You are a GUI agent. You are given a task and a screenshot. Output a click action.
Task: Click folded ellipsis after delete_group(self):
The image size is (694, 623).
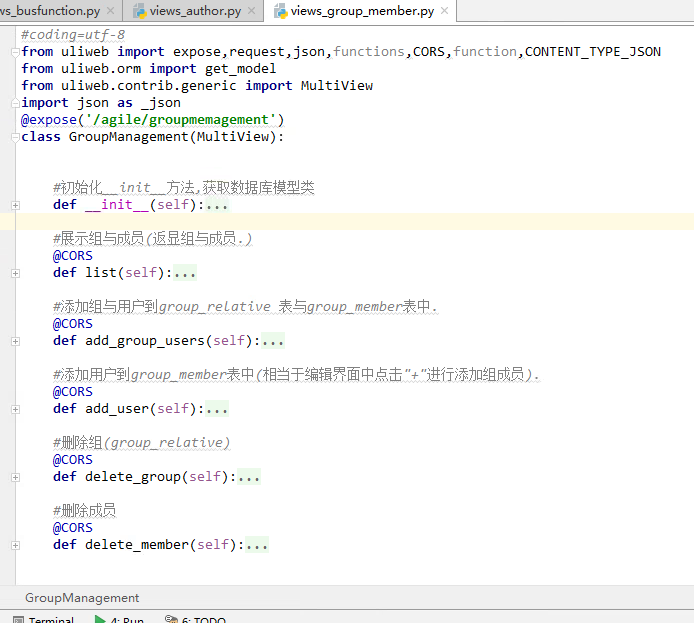tap(249, 477)
